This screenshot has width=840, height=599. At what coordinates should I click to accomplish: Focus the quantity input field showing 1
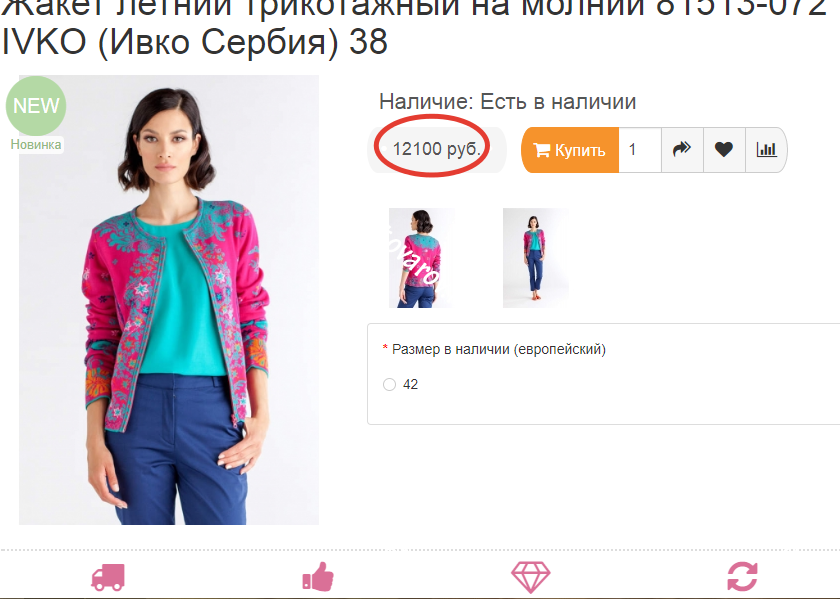coord(640,150)
